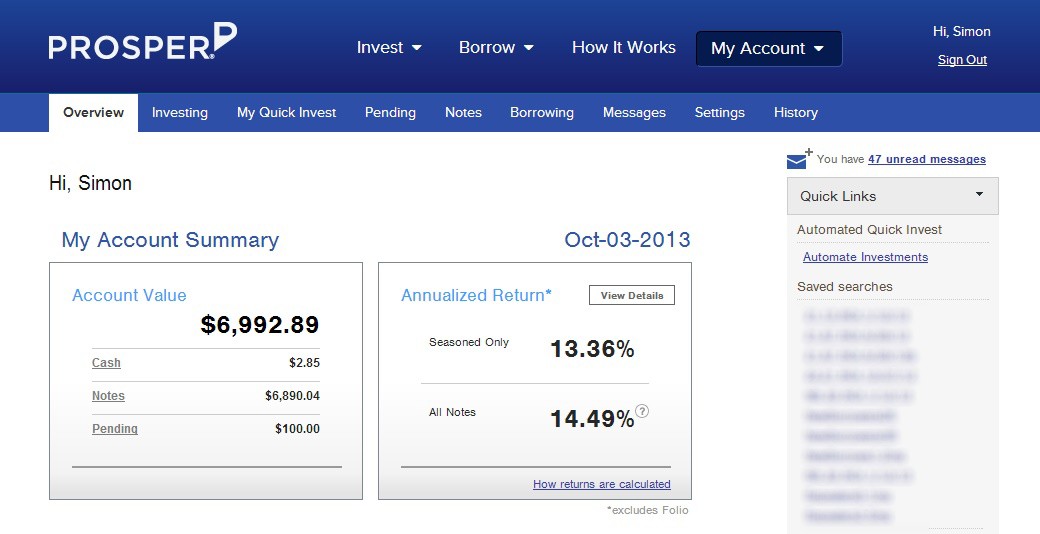Viewport: 1040px width, 534px height.
Task: Click the question mark help icon beside 14.49%
Action: pos(642,411)
